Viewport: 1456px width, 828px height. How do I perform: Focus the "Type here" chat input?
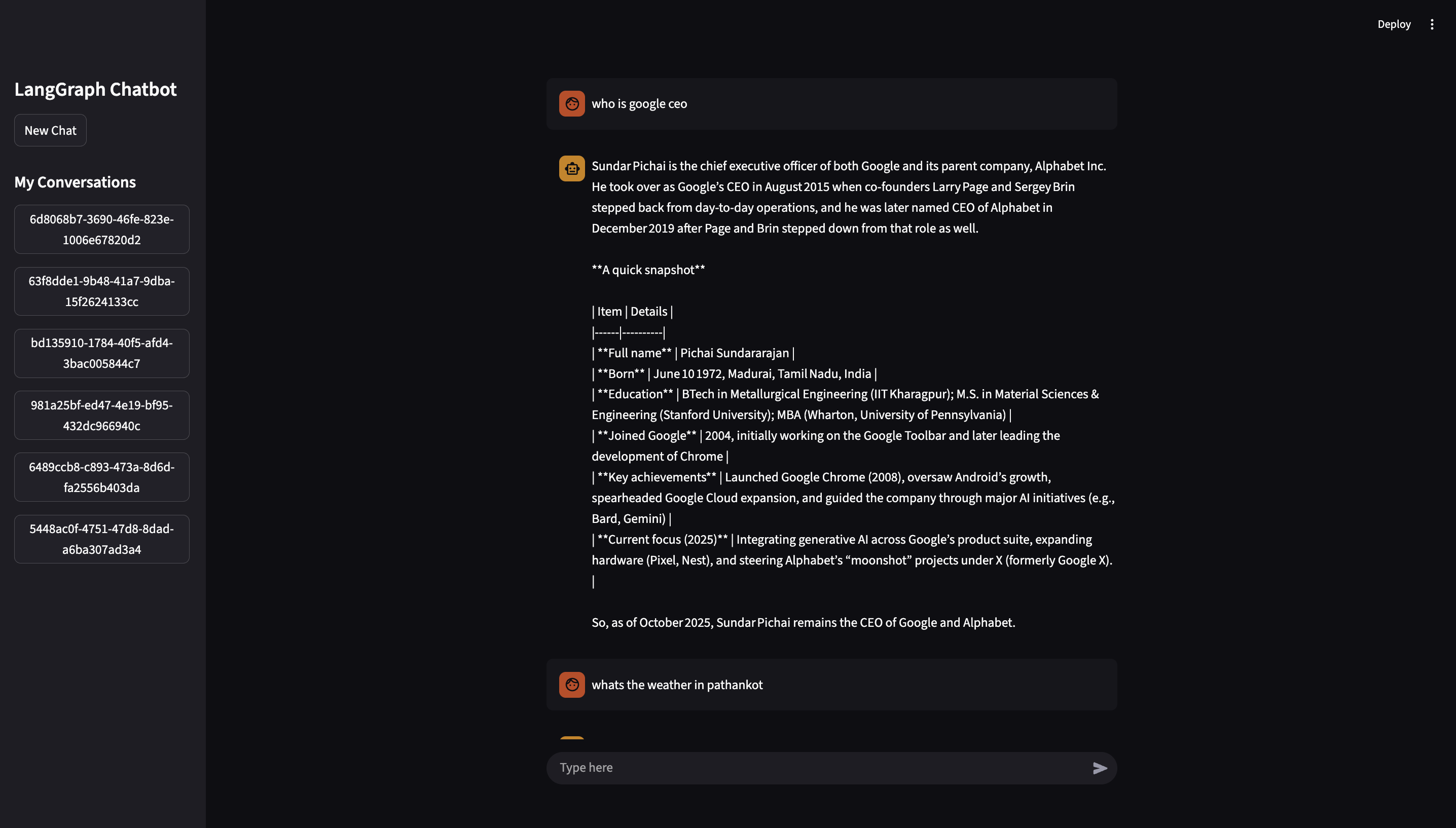coord(819,768)
